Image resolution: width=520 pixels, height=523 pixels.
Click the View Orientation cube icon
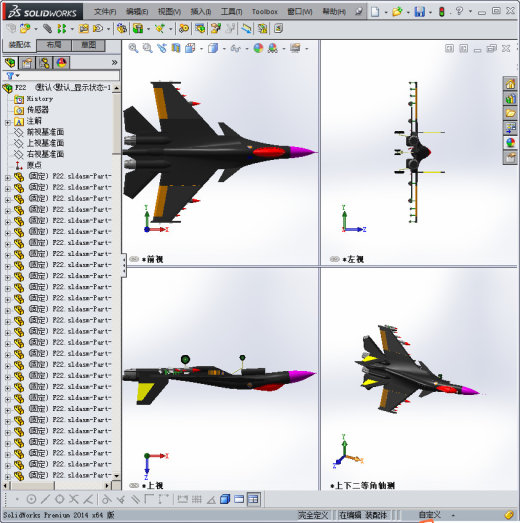coord(190,48)
